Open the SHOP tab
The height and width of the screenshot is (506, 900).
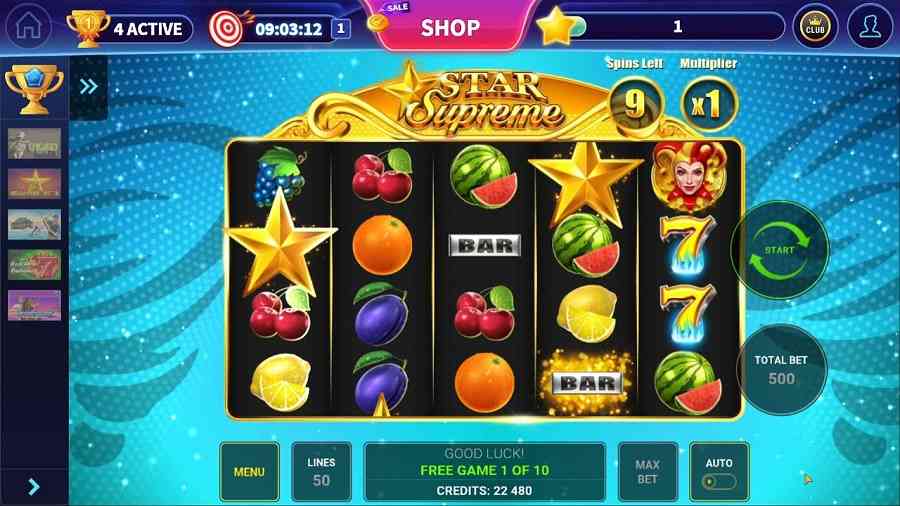pyautogui.click(x=451, y=27)
